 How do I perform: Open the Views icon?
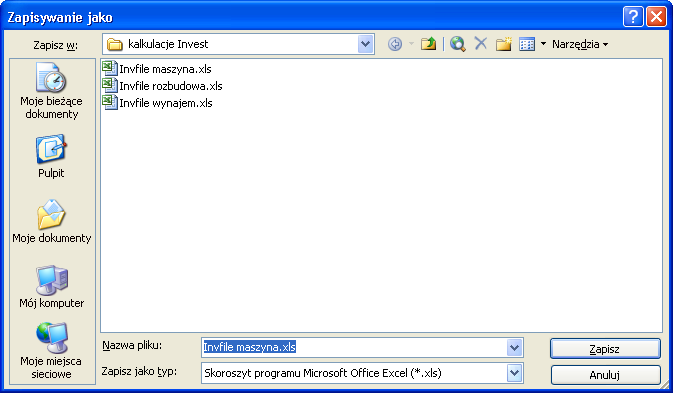pos(527,44)
